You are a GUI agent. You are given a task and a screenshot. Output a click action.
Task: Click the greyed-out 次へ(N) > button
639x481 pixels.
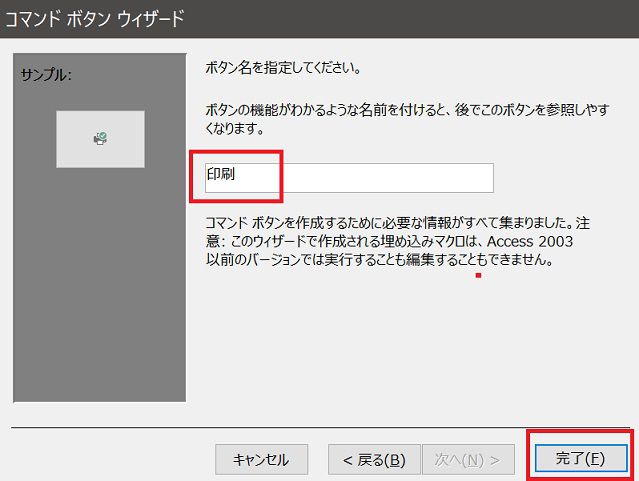(474, 459)
